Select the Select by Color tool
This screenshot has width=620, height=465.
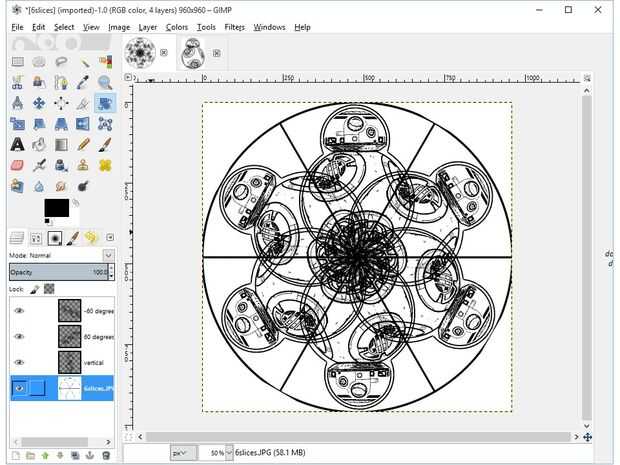click(105, 62)
